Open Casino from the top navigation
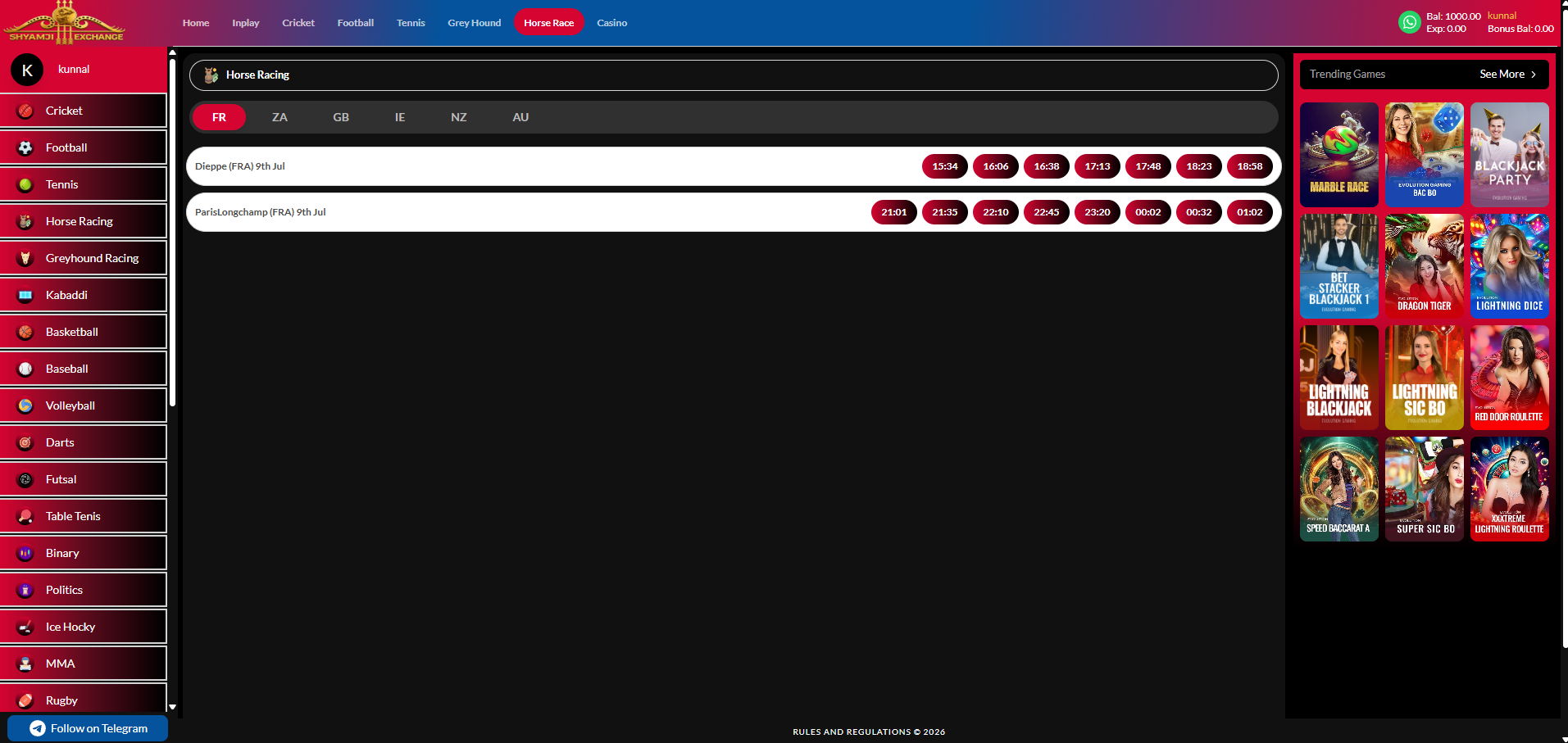1568x743 pixels. [x=612, y=23]
